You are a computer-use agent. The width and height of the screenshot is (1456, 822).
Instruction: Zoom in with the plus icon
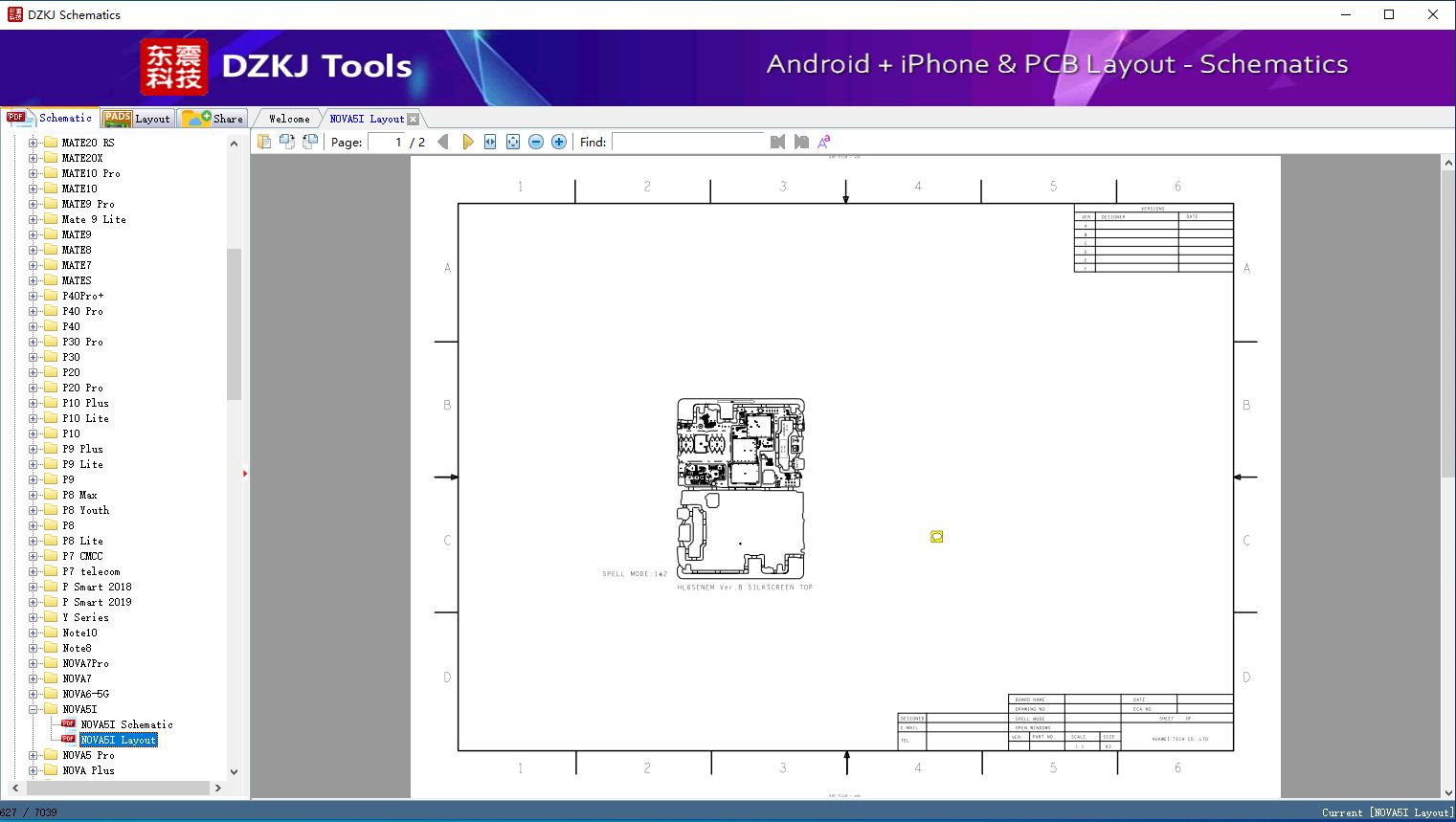click(x=559, y=142)
